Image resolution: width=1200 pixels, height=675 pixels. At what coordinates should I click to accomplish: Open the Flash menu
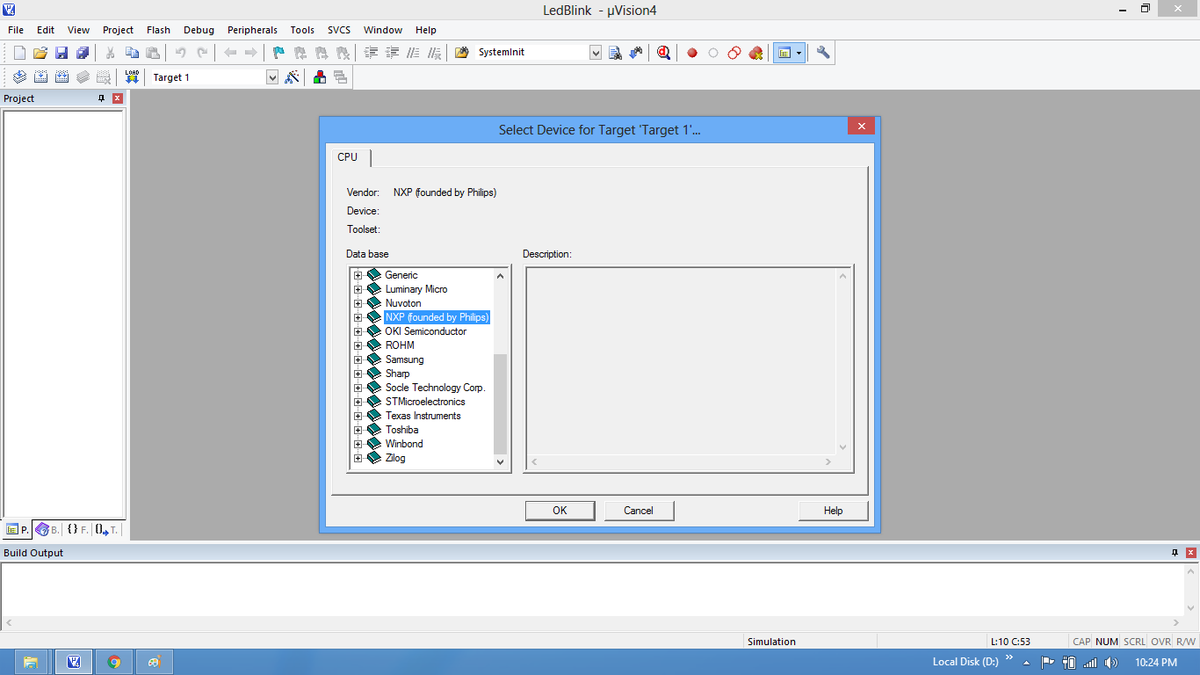pyautogui.click(x=158, y=30)
